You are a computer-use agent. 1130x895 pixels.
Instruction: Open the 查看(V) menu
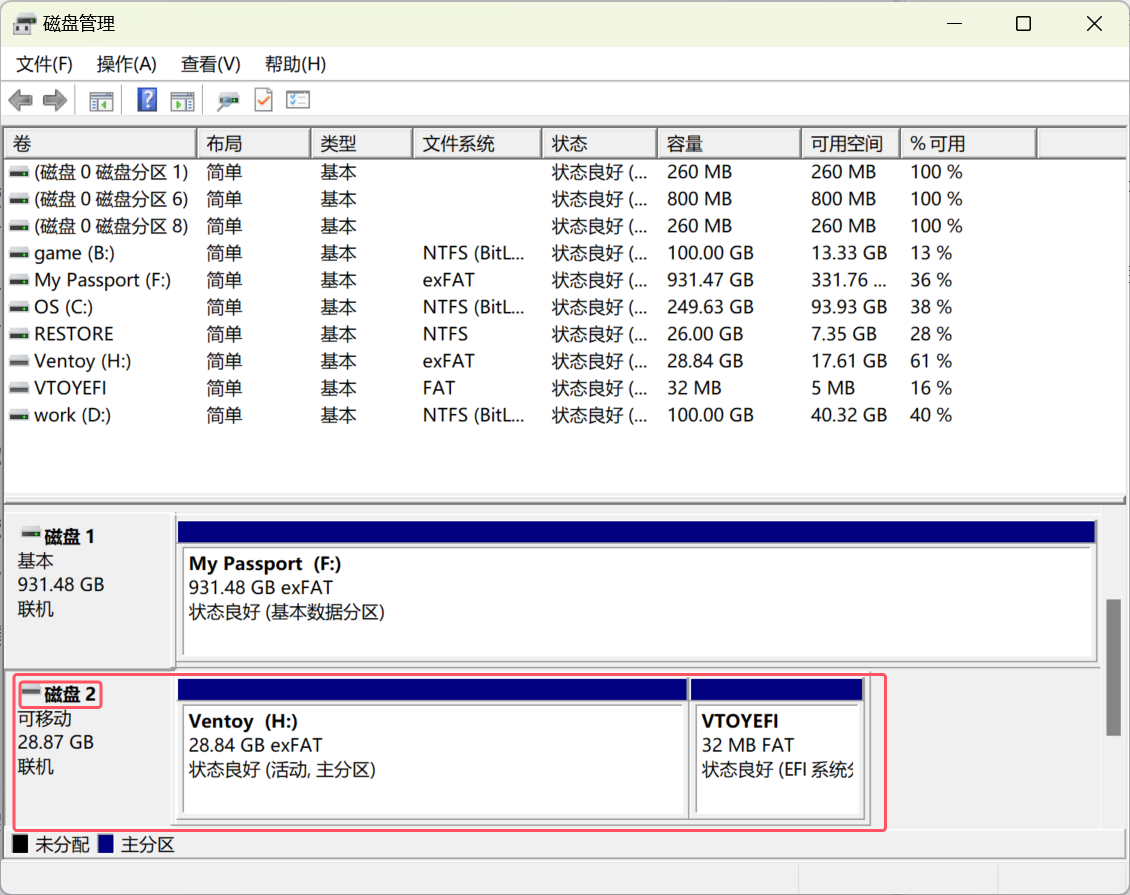[210, 64]
